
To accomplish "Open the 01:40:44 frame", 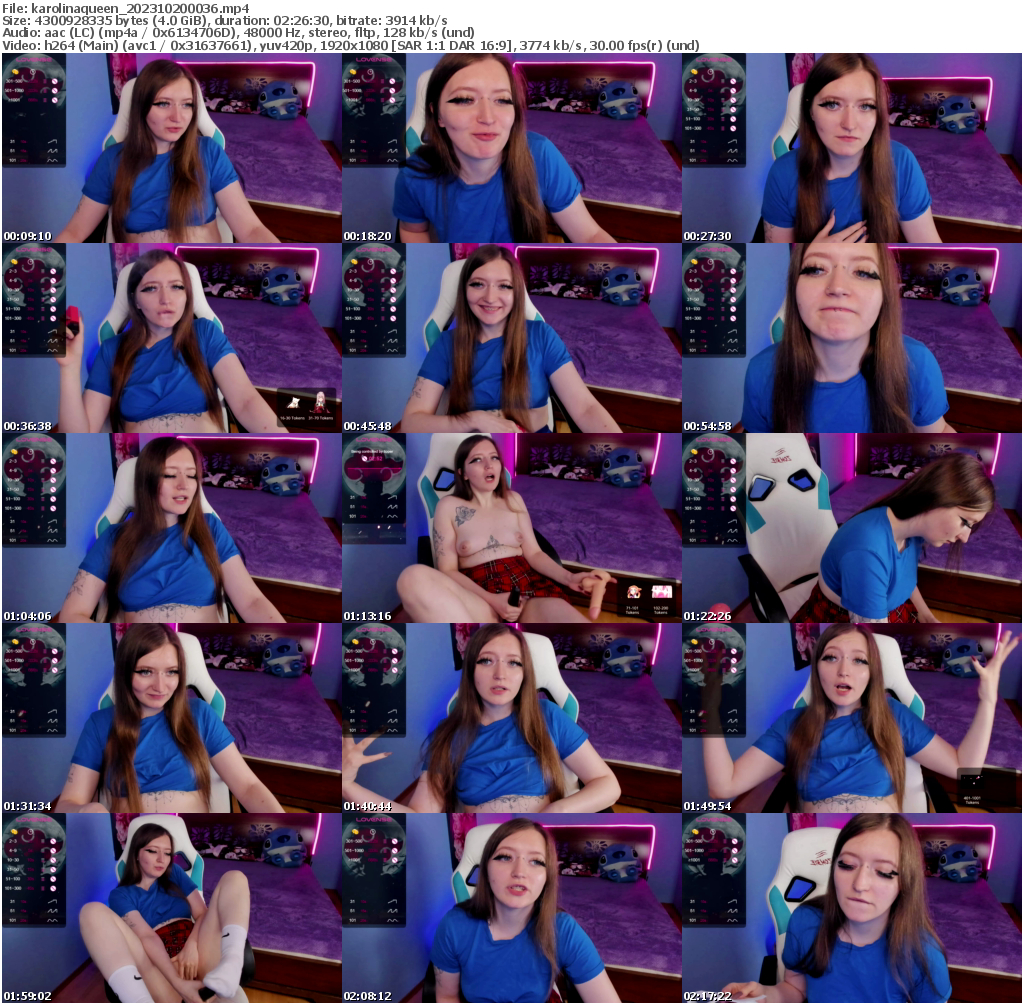I will (x=512, y=718).
